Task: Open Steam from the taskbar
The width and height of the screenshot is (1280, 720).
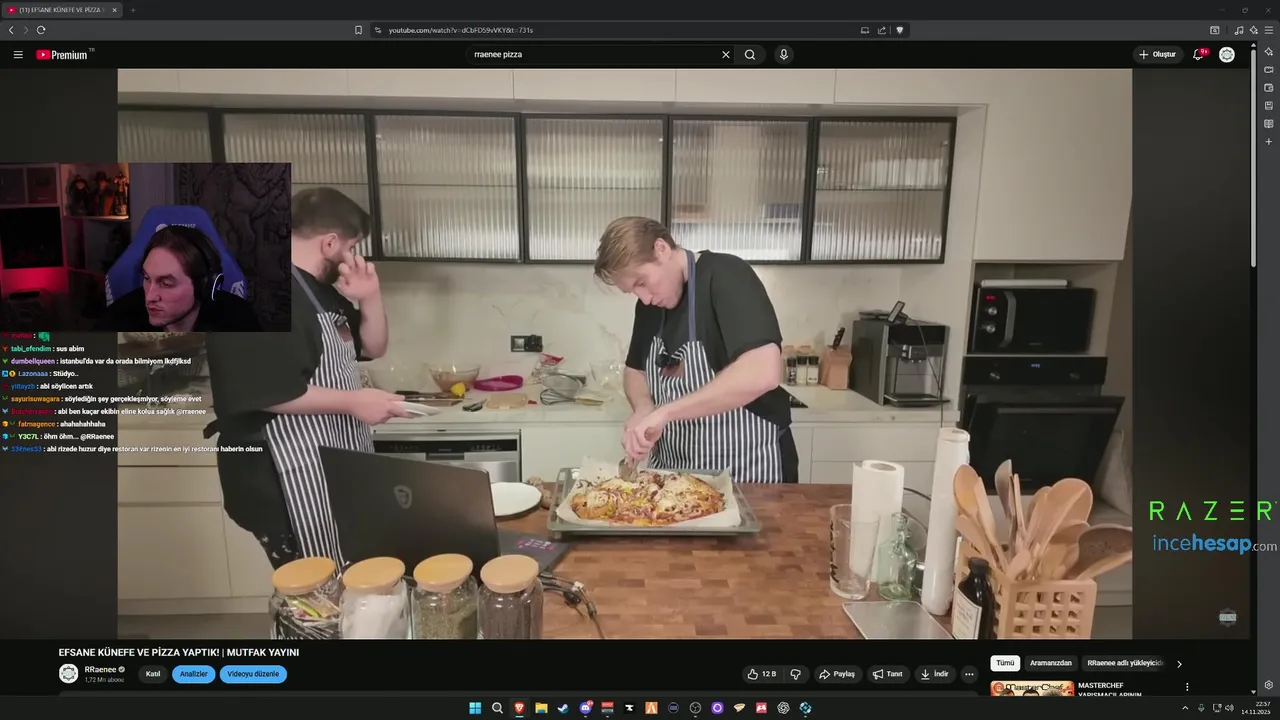Action: pyautogui.click(x=563, y=708)
